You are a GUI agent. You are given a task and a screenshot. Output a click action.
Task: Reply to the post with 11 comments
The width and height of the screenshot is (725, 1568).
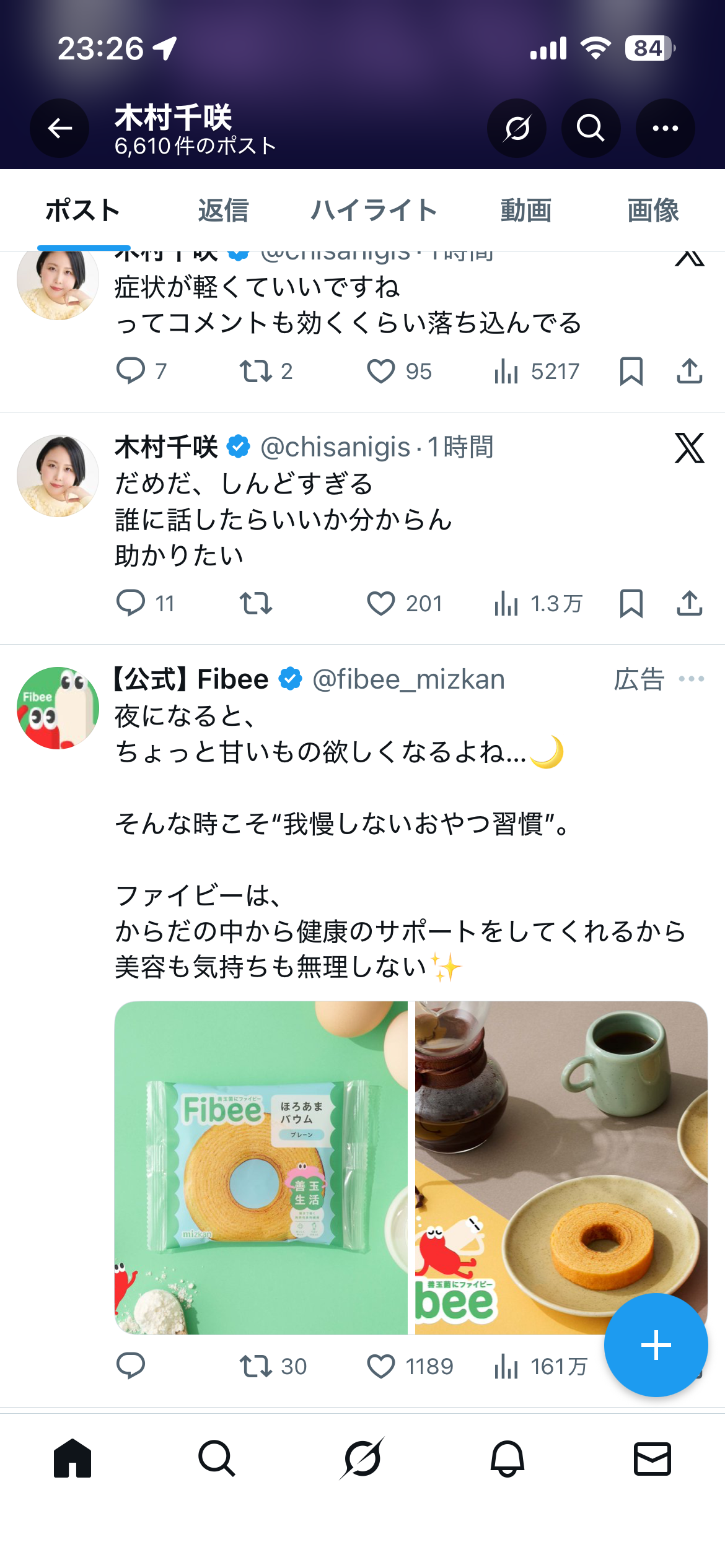click(131, 603)
